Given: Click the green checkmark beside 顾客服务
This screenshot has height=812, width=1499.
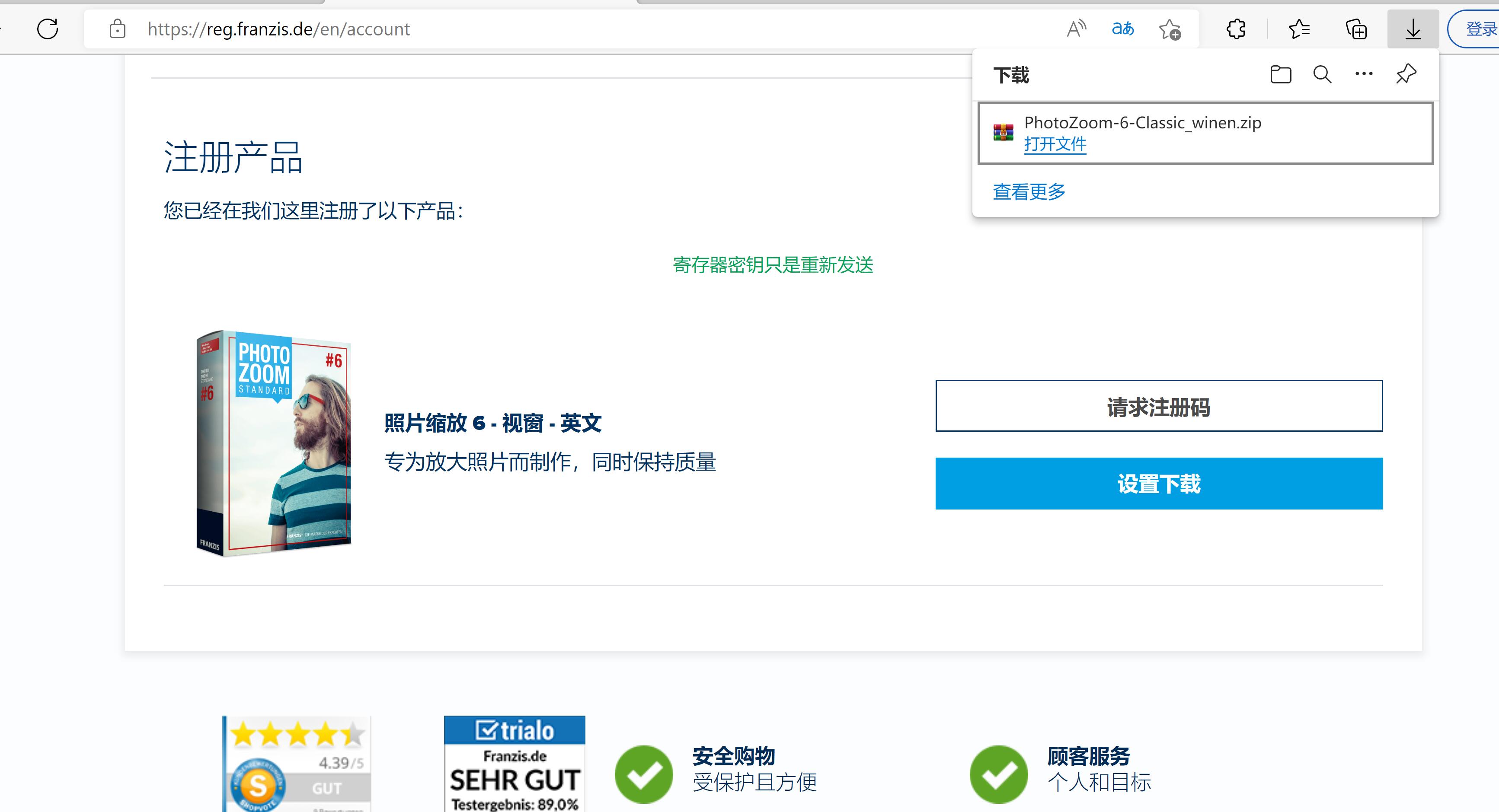Looking at the screenshot, I should 999,774.
